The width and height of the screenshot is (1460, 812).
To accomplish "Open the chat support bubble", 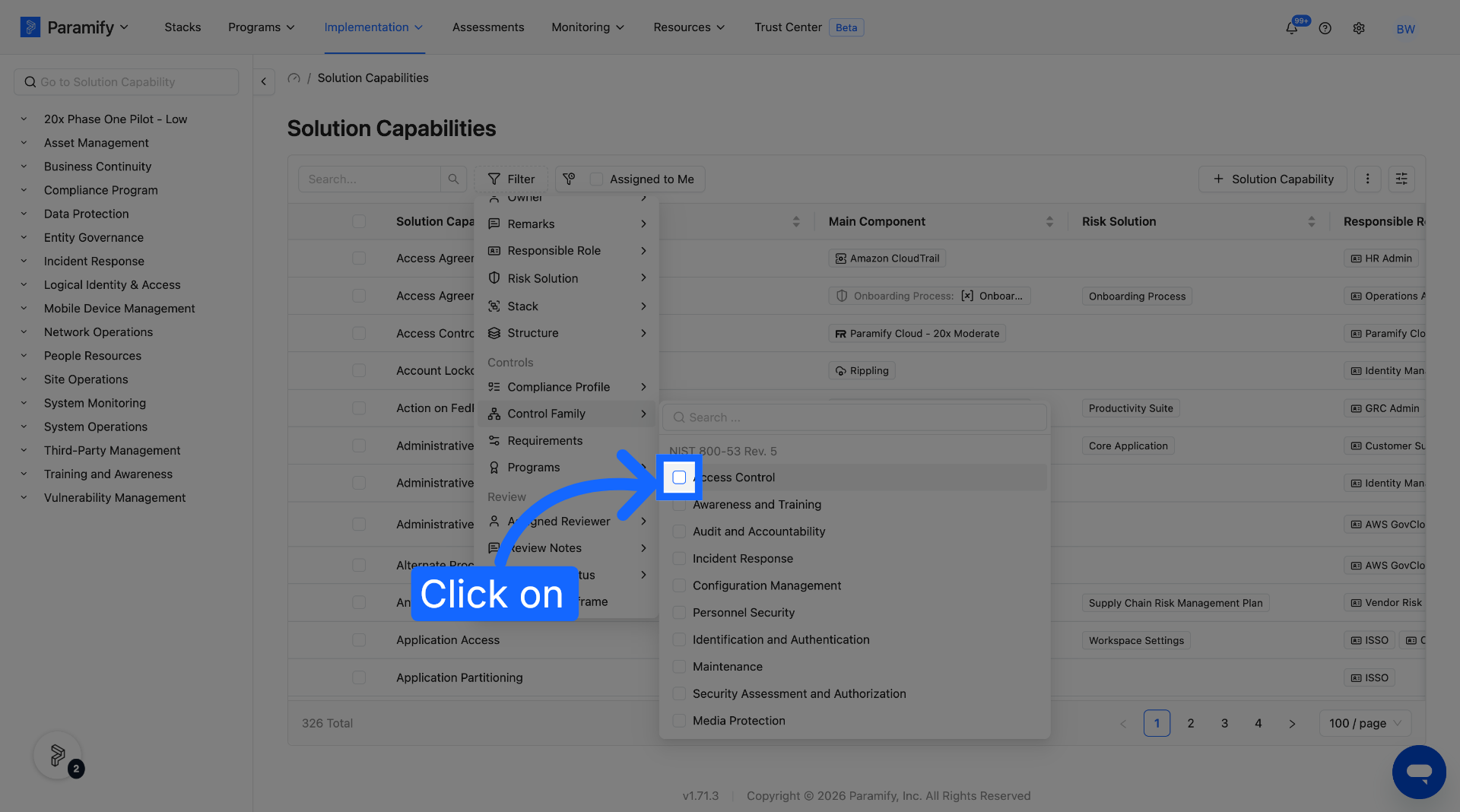I will [x=1419, y=772].
